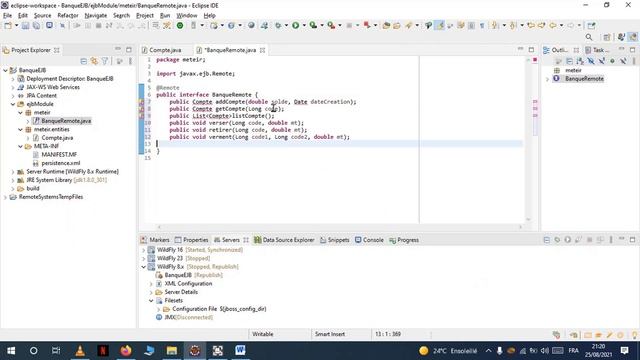Toggle Hide Fields in the Outline toolbar

point(591,61)
